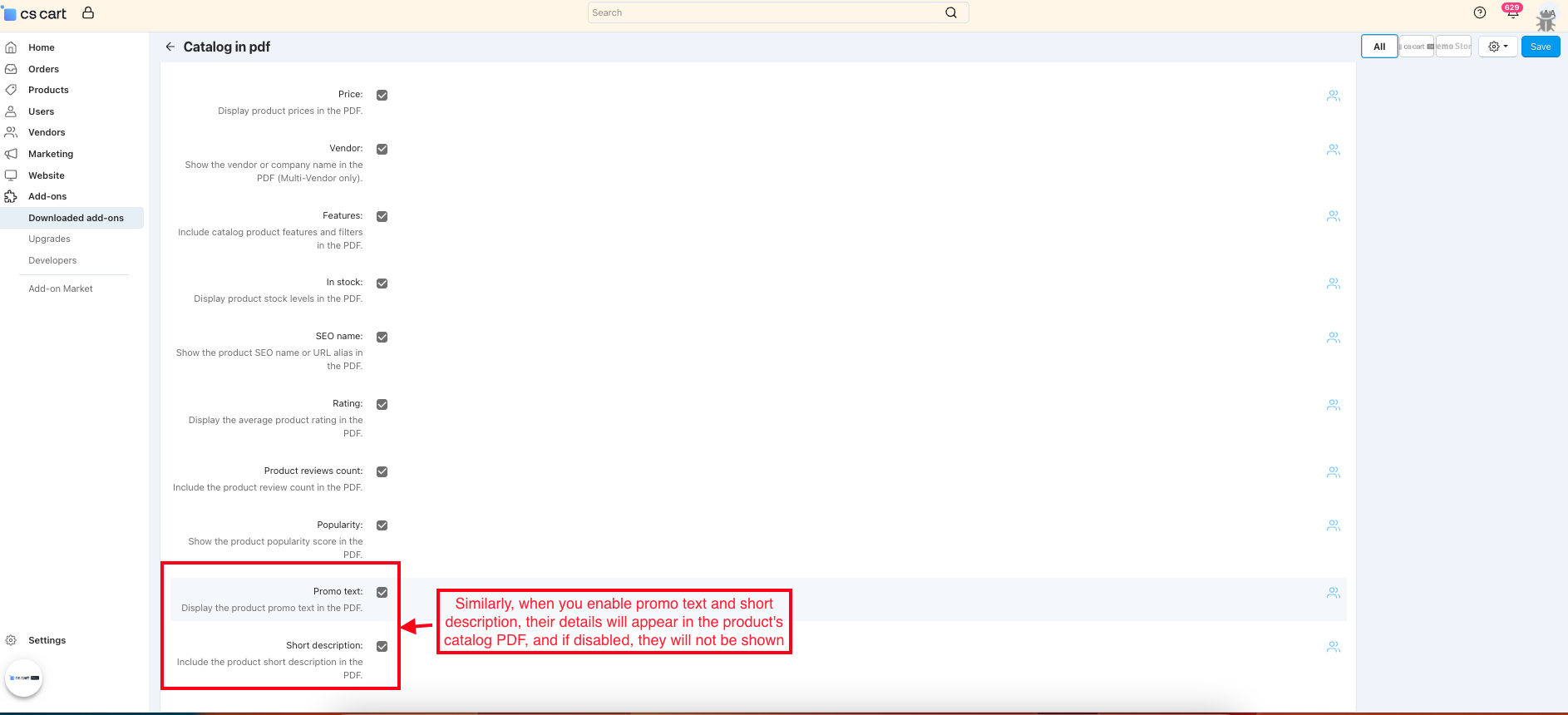Expand the Add-ons sidebar section
Viewport: 1568px width, 715px height.
pos(47,196)
